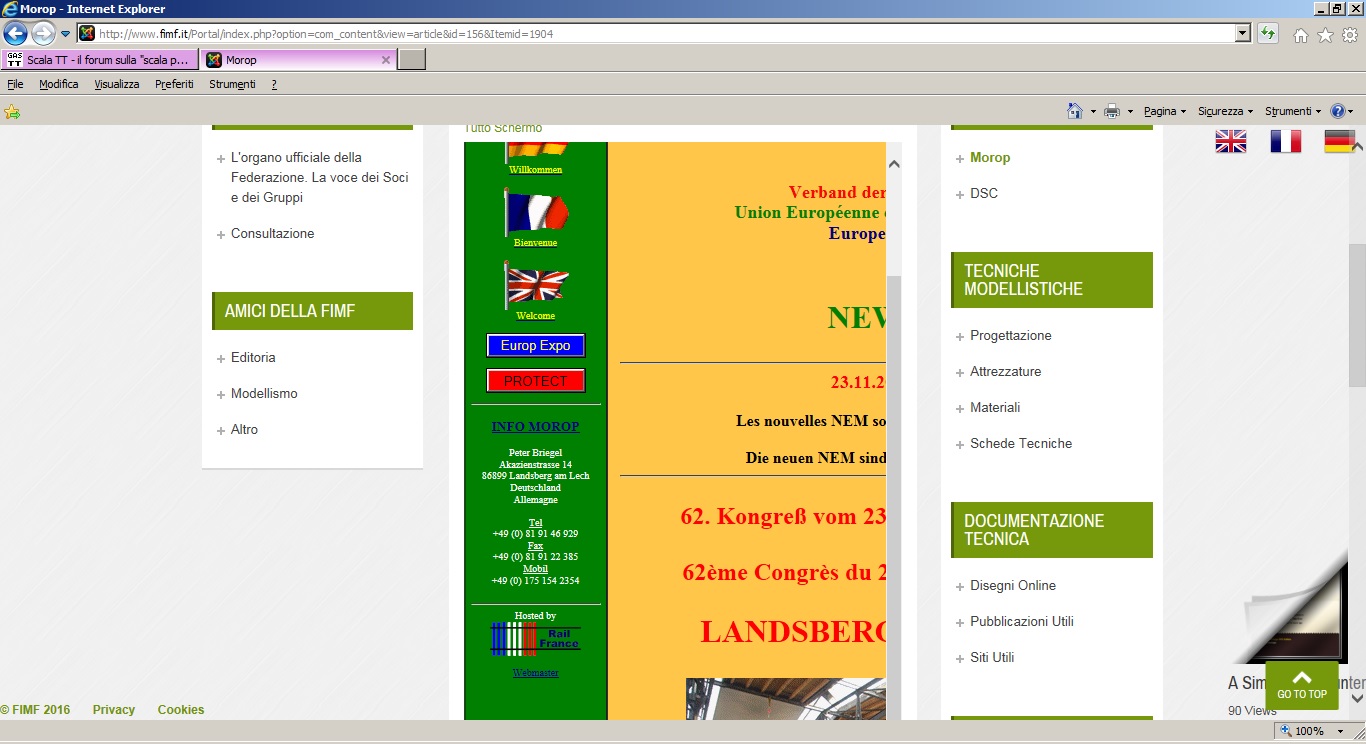Screen dimensions: 1366x744
Task: Click the blue Europ Expo button
Action: click(535, 345)
